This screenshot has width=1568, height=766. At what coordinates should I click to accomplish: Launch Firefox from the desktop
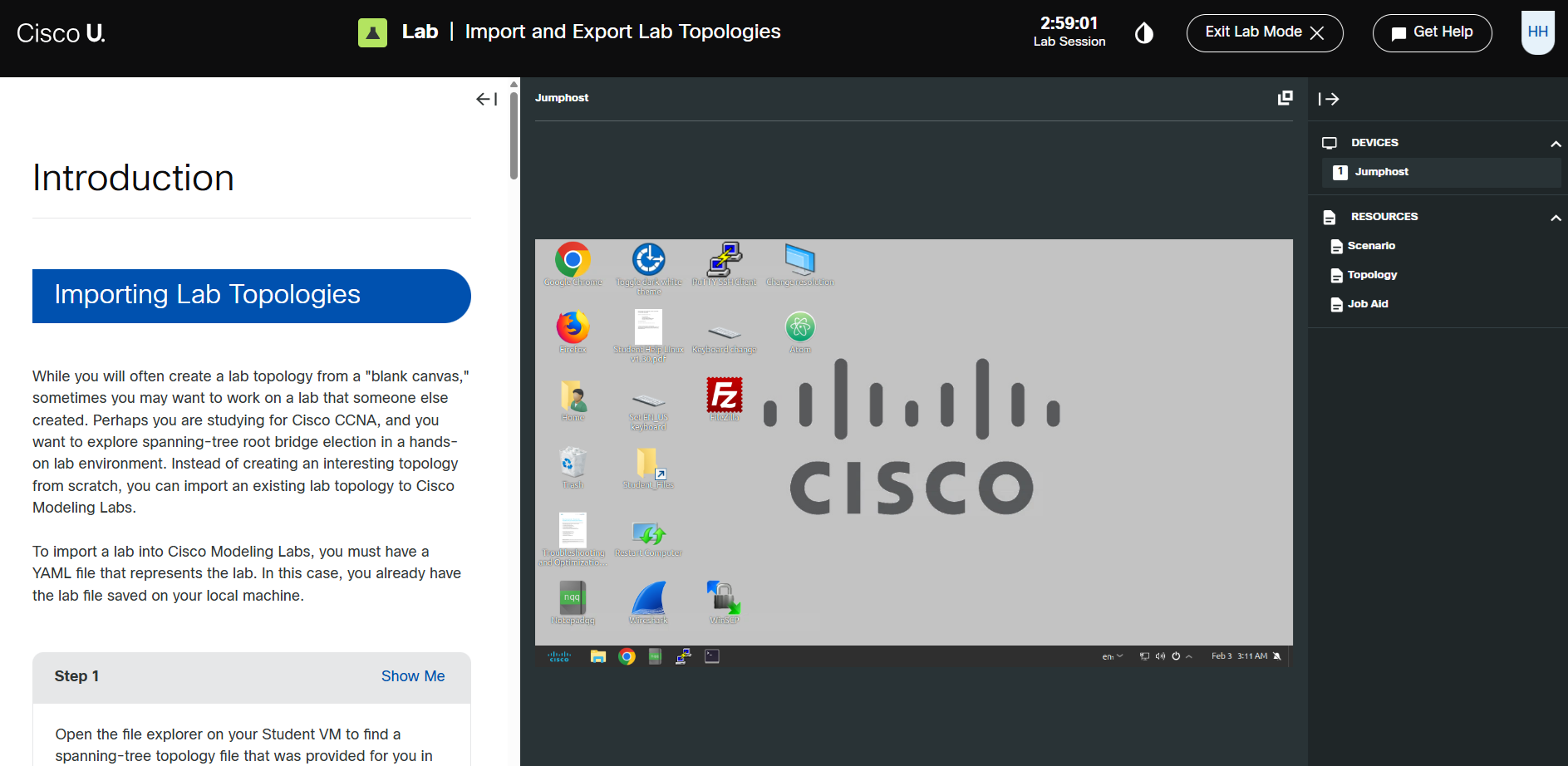click(573, 332)
